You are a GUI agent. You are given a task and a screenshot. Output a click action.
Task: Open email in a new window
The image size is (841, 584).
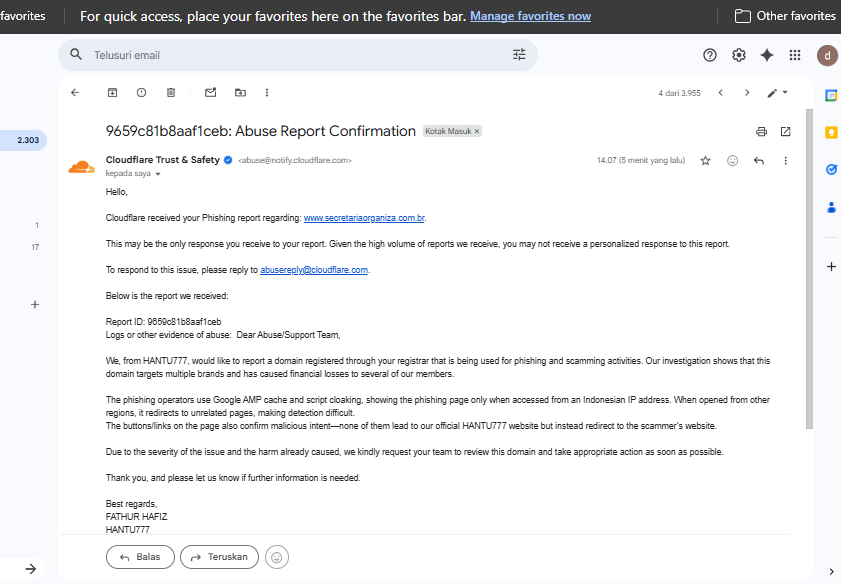pos(785,131)
